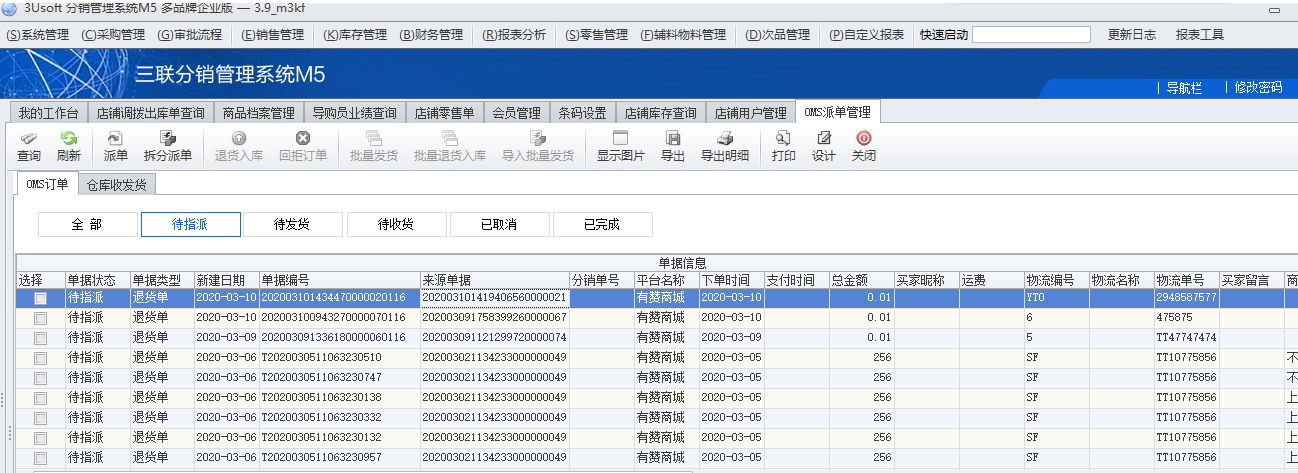Viewport: 1298px width, 473px height.
Task: Click the 打印 print toolbar icon
Action: point(784,147)
